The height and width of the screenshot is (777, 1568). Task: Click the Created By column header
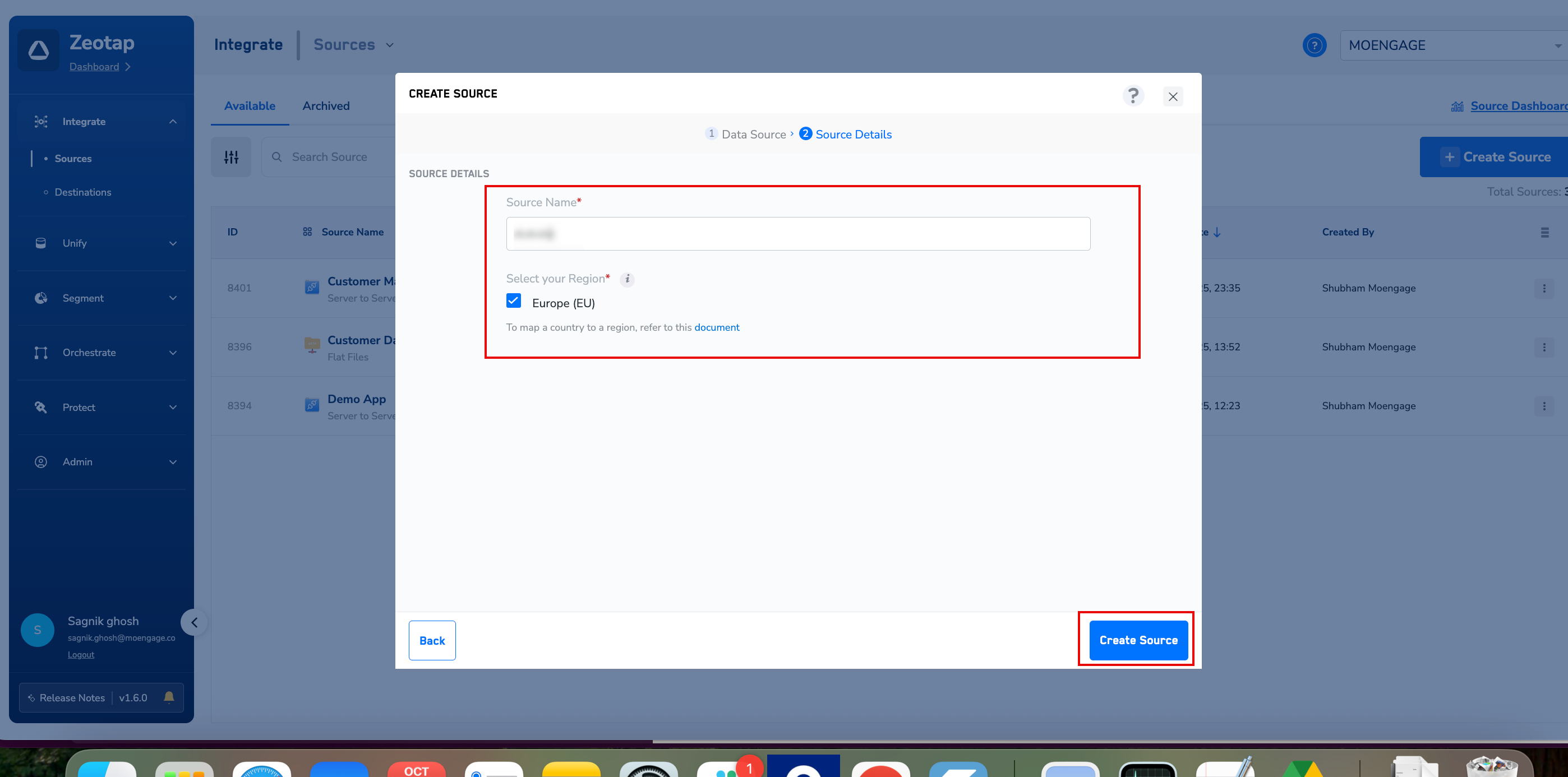click(x=1348, y=233)
